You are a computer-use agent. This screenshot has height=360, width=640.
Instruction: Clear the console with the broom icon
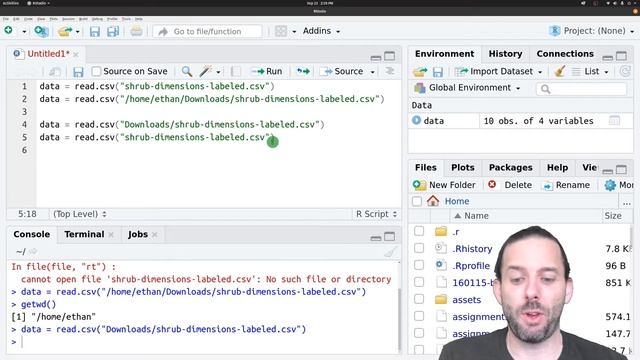point(390,252)
